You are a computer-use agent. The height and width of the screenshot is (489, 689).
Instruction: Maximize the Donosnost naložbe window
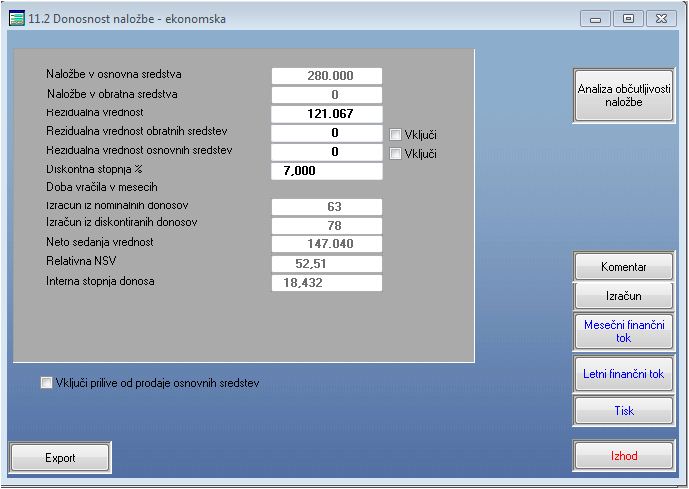[628, 19]
